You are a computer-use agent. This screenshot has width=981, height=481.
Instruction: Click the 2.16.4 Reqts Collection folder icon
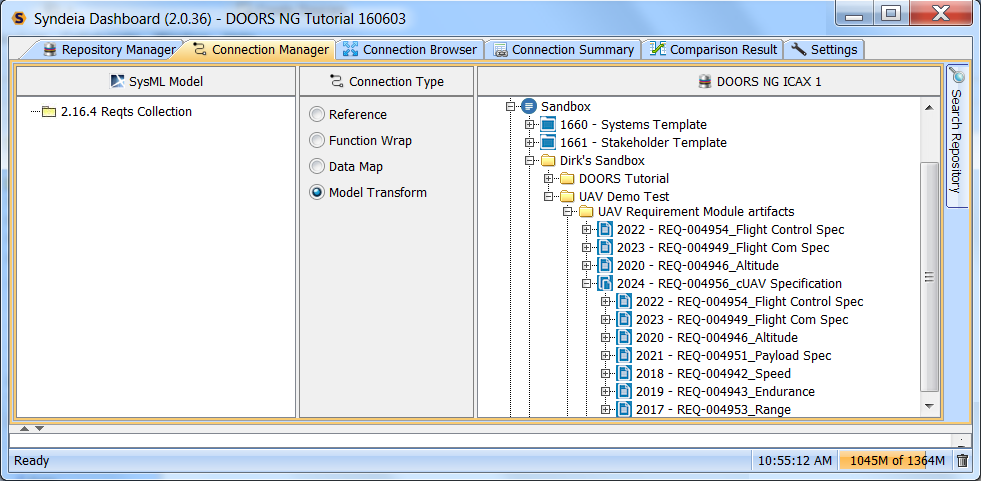point(49,112)
